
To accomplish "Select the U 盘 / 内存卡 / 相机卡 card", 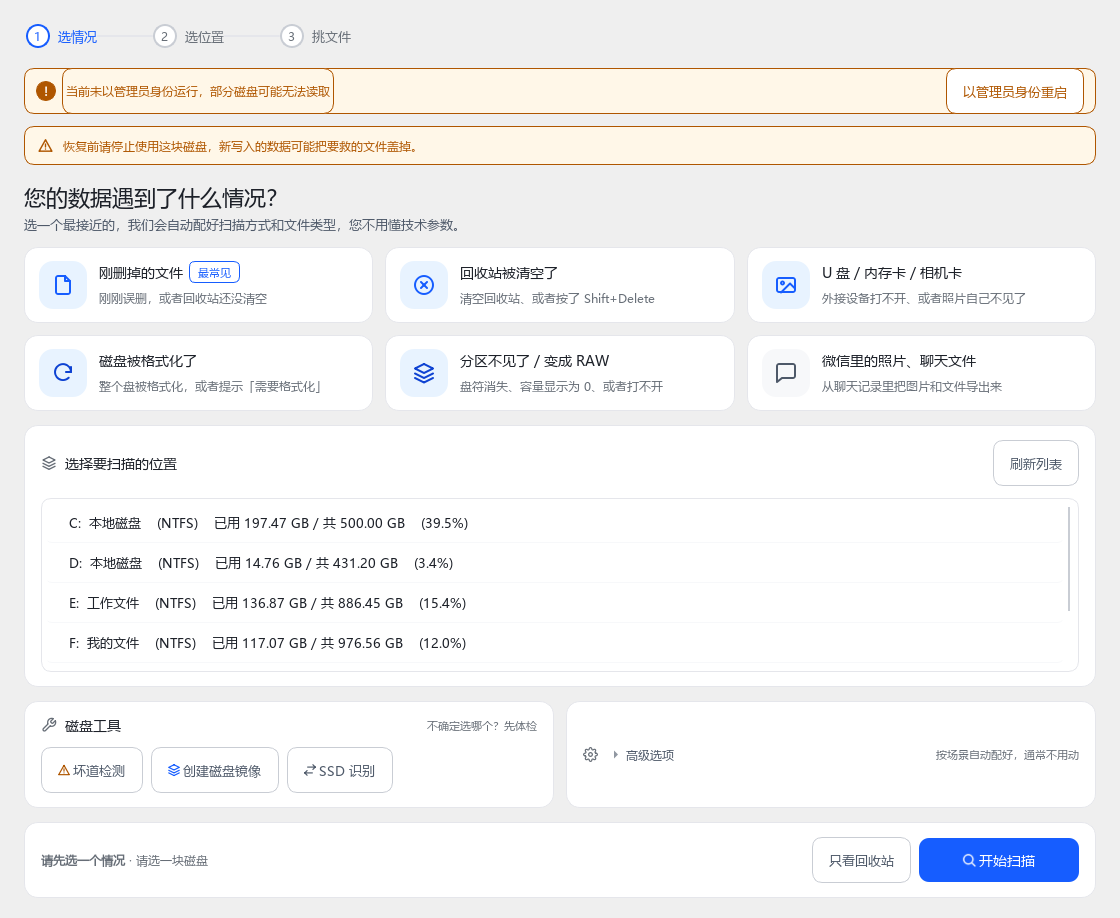I will pos(921,285).
